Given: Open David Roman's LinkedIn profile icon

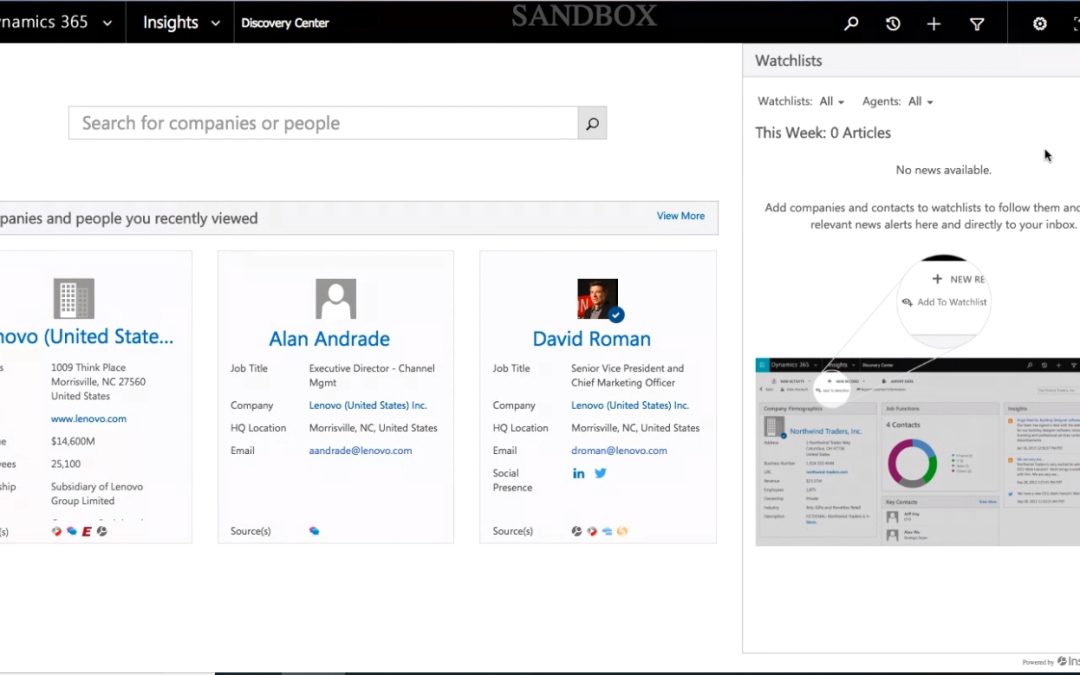Looking at the screenshot, I should 579,473.
